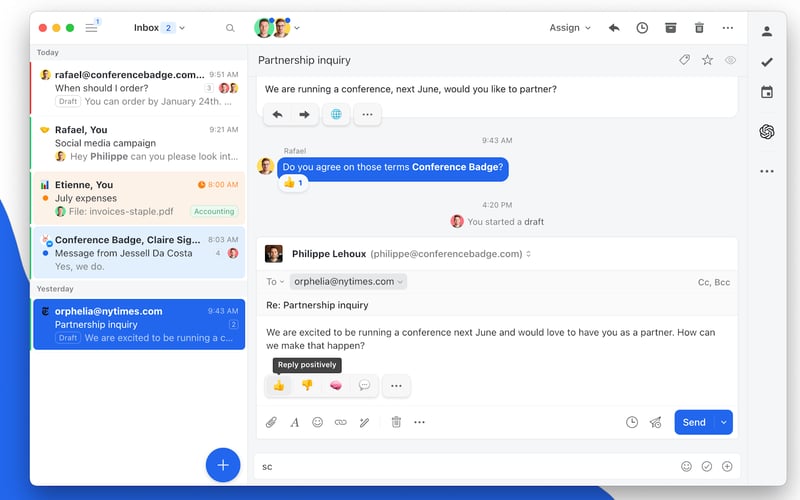Open text formatting options
This screenshot has height=500, width=800.
pyautogui.click(x=294, y=422)
